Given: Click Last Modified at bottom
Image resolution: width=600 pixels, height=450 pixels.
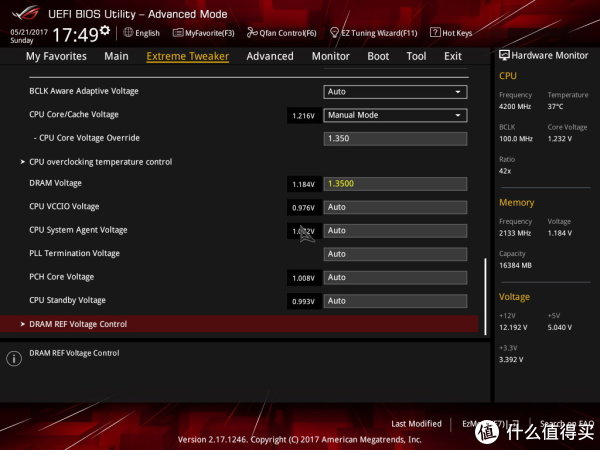Looking at the screenshot, I should pos(416,424).
